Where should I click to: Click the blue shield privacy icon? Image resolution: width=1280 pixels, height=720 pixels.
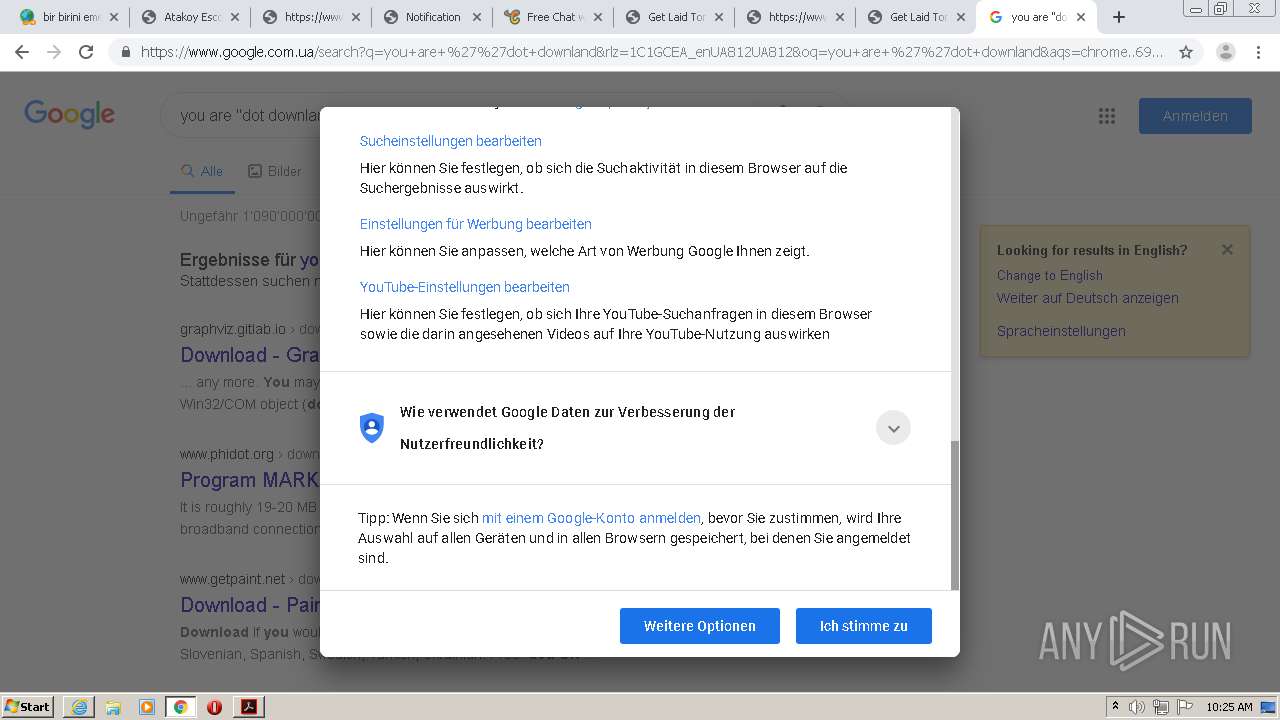click(372, 428)
